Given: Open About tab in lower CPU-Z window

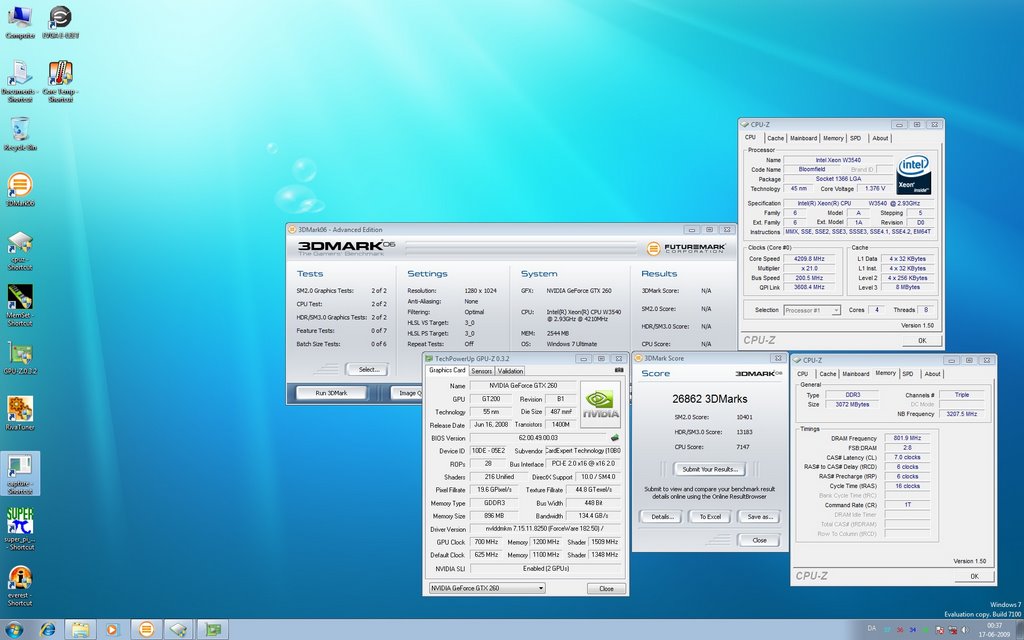Looking at the screenshot, I should tap(933, 374).
